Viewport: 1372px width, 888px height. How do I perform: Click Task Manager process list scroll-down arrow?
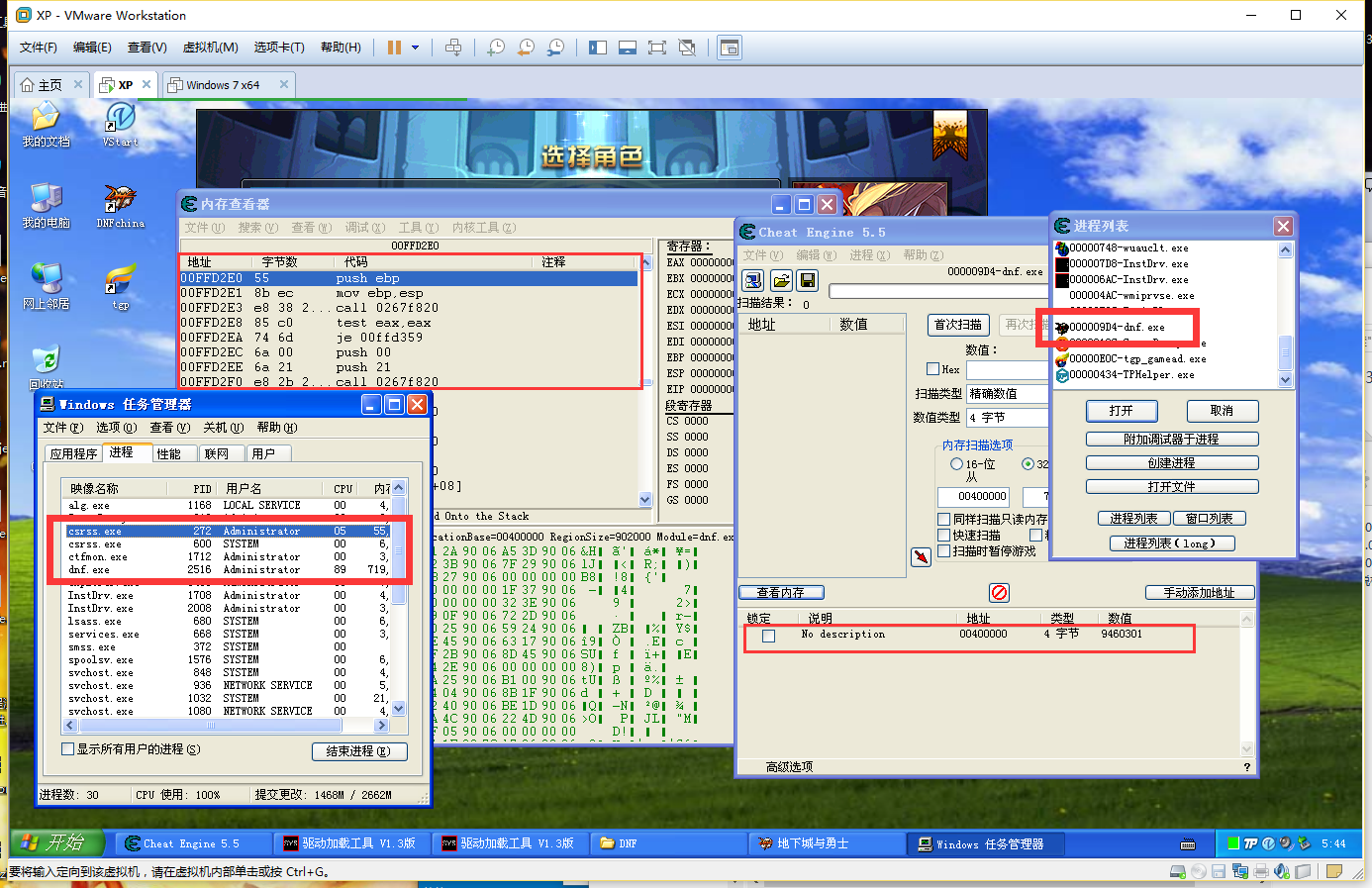[399, 709]
